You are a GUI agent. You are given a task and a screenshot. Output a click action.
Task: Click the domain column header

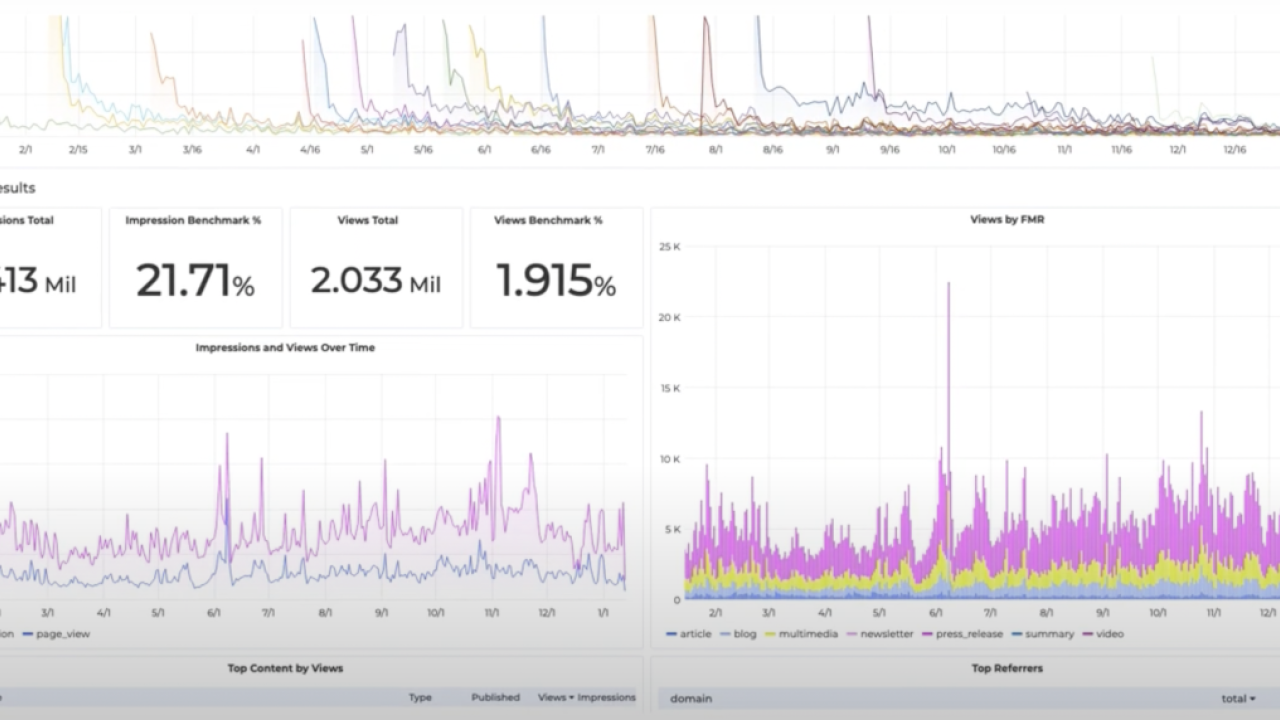[691, 698]
